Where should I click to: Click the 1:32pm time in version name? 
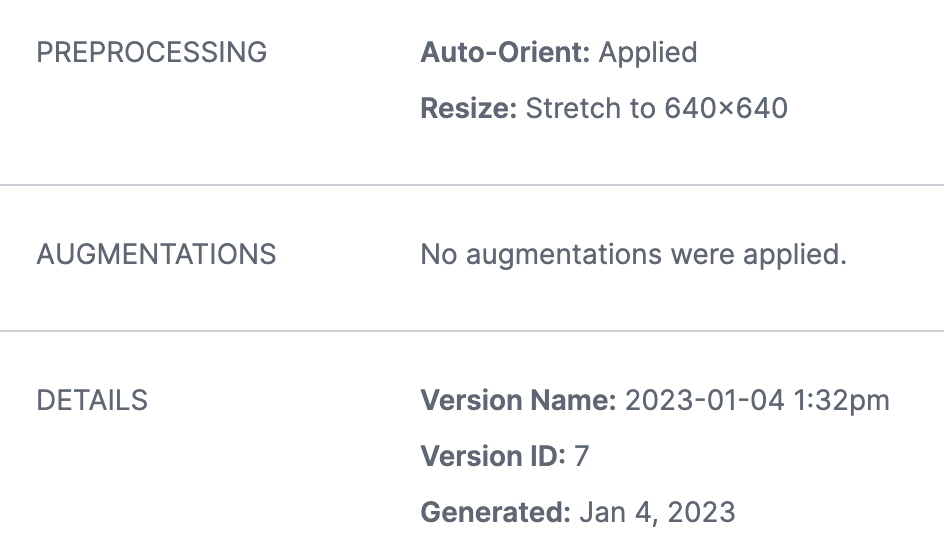(x=841, y=402)
